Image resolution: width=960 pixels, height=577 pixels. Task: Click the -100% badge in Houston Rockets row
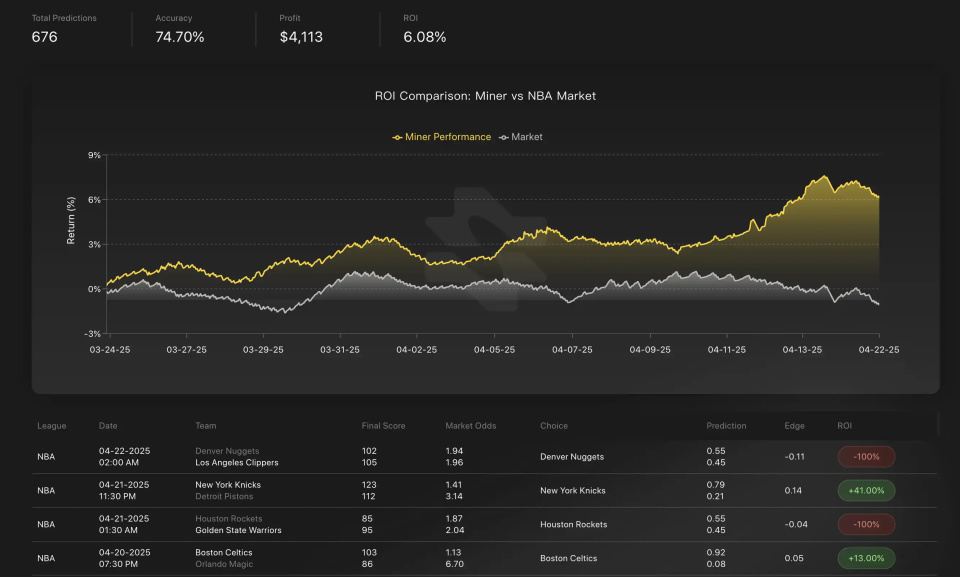click(x=866, y=525)
